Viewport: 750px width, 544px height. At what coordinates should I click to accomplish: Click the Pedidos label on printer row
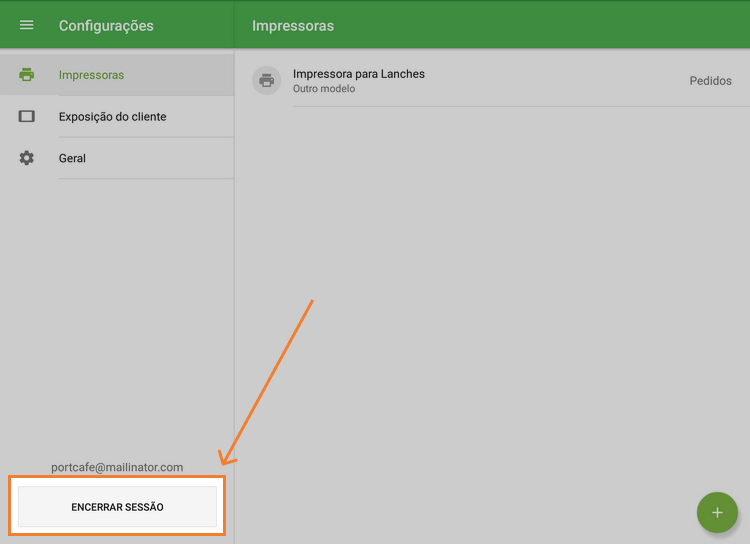pyautogui.click(x=710, y=81)
